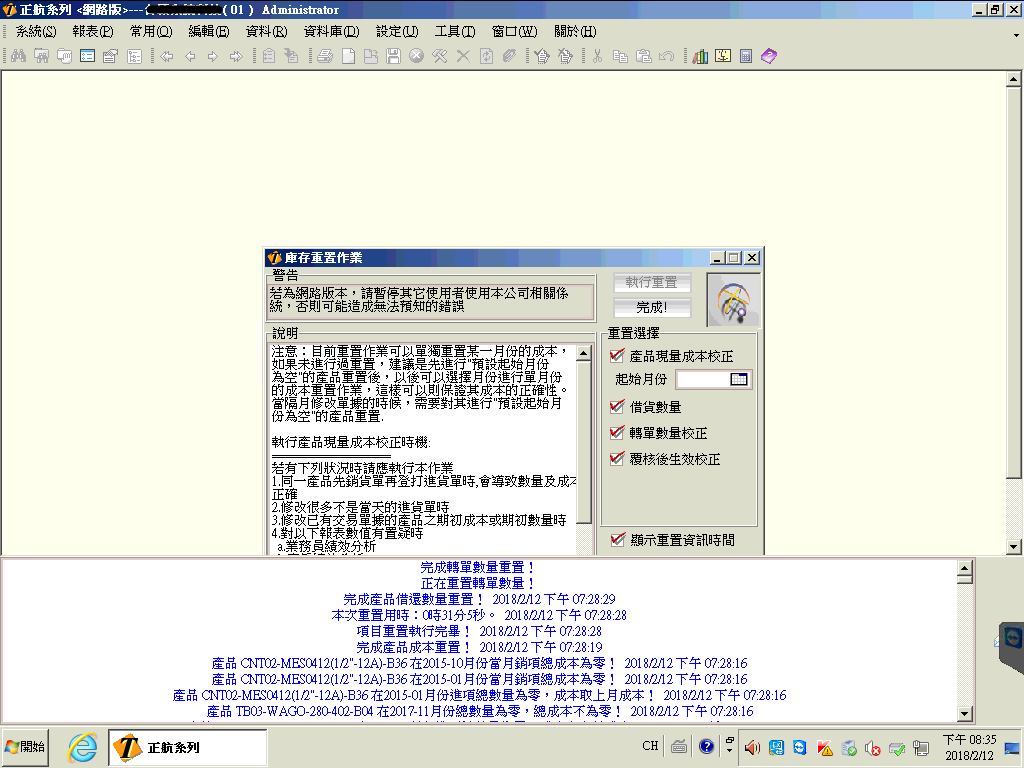Click the hammer tools icon in the toolbar
1024x768 pixels.
tap(440, 56)
